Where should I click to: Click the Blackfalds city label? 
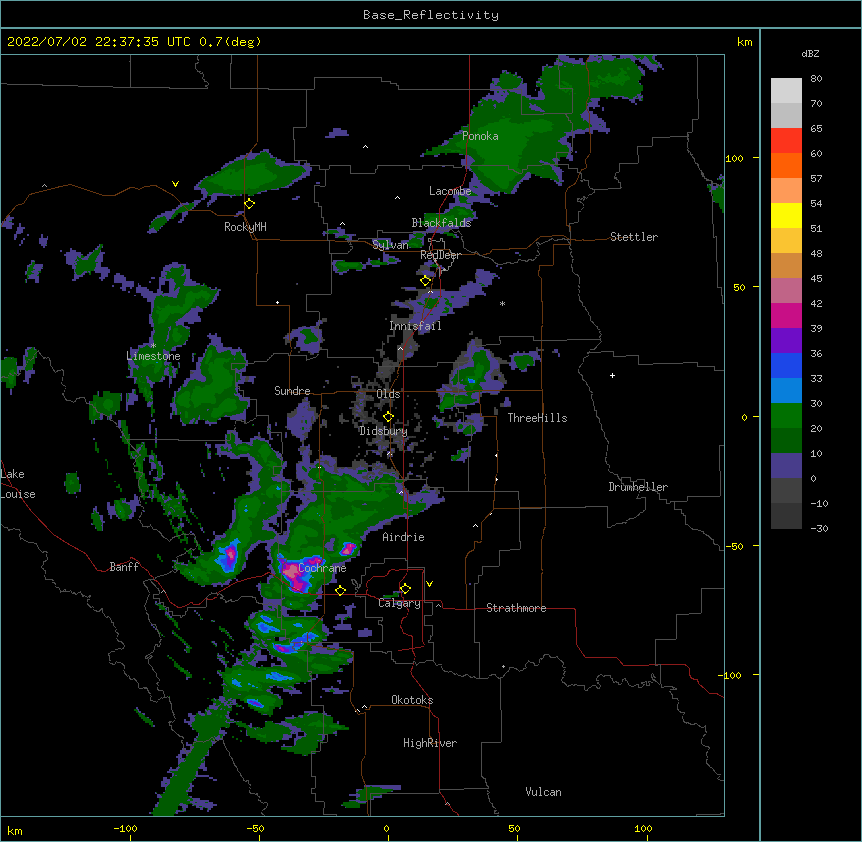(441, 223)
